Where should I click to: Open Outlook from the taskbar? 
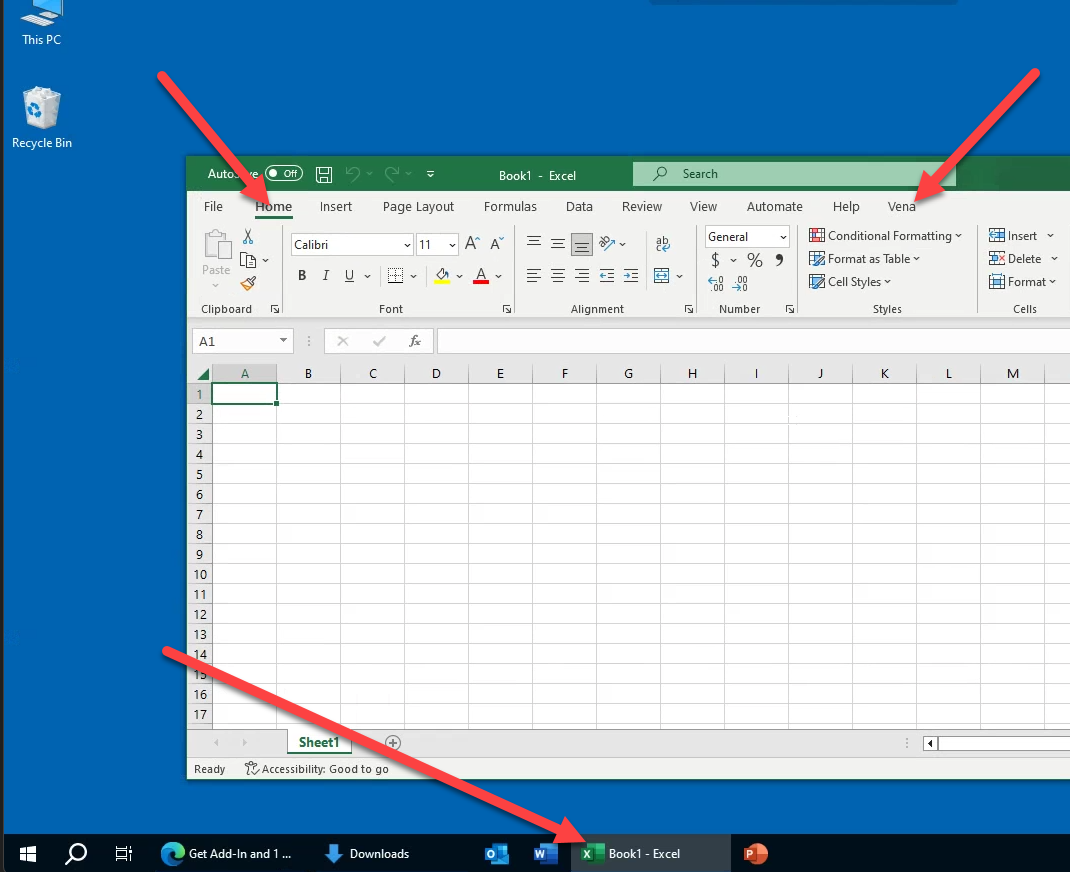(497, 854)
